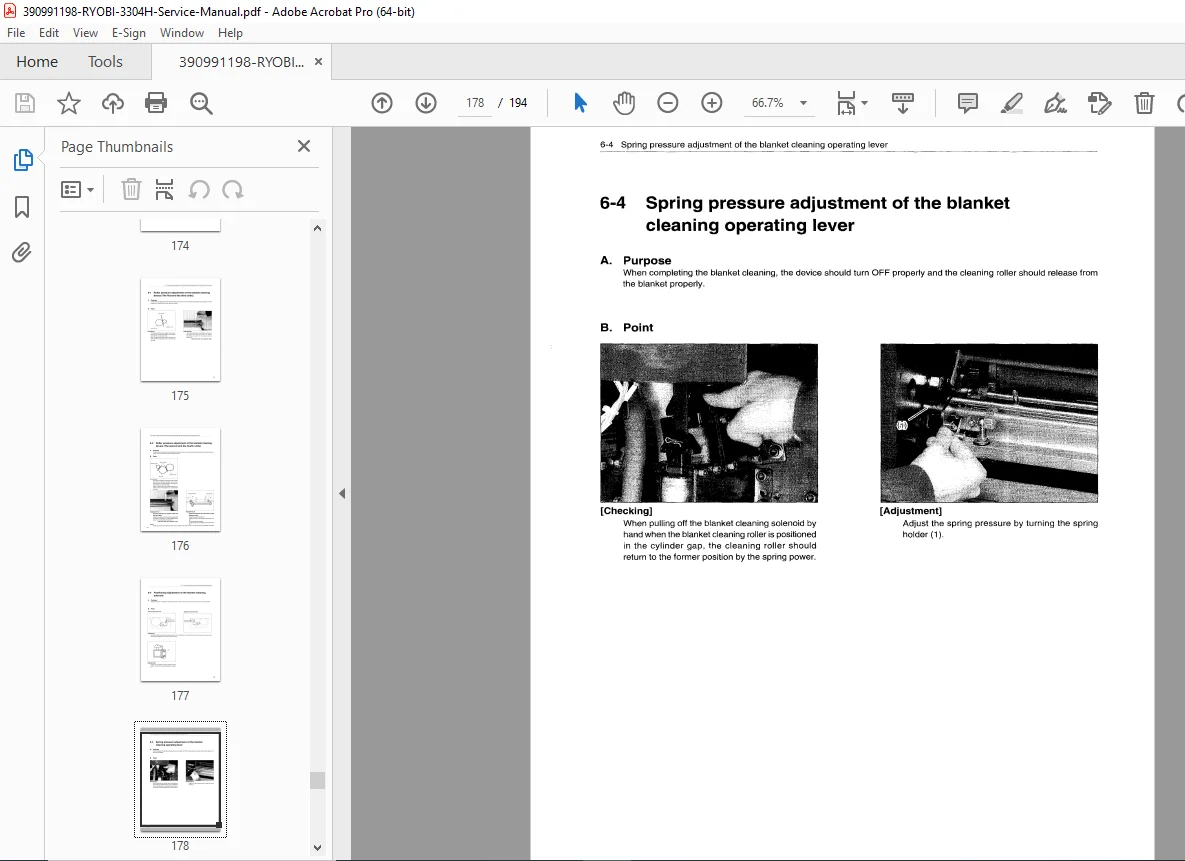Click the '[Adjustment]' caption label
1185x861 pixels.
coord(911,511)
